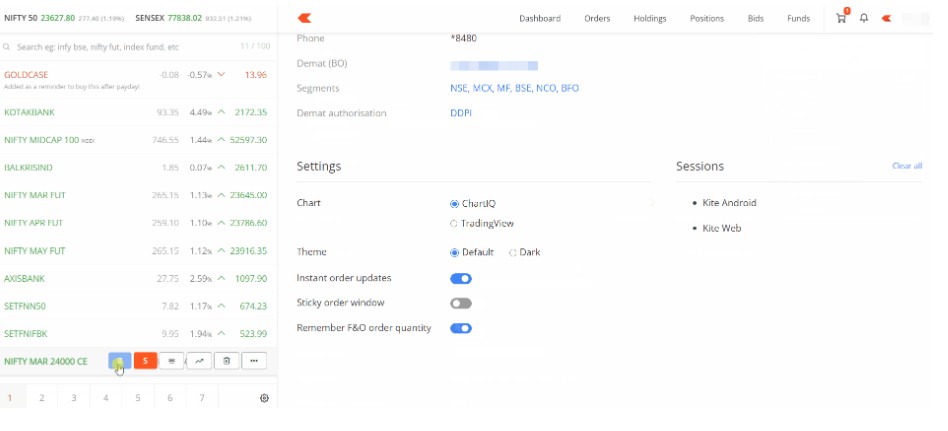Go to the Positions page
Viewport: 948px width, 431px height.
point(707,18)
